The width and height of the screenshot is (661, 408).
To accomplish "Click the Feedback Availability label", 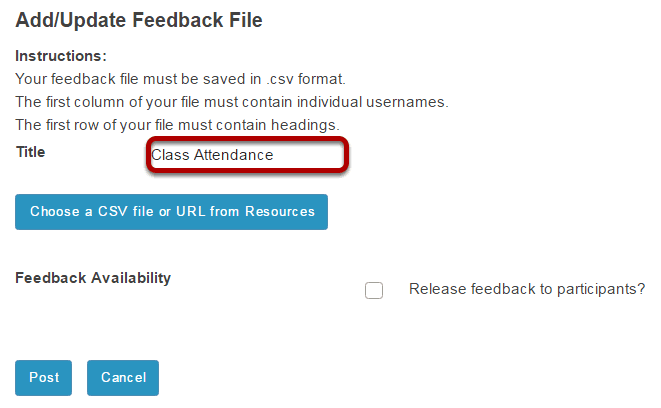I will click(x=93, y=278).
